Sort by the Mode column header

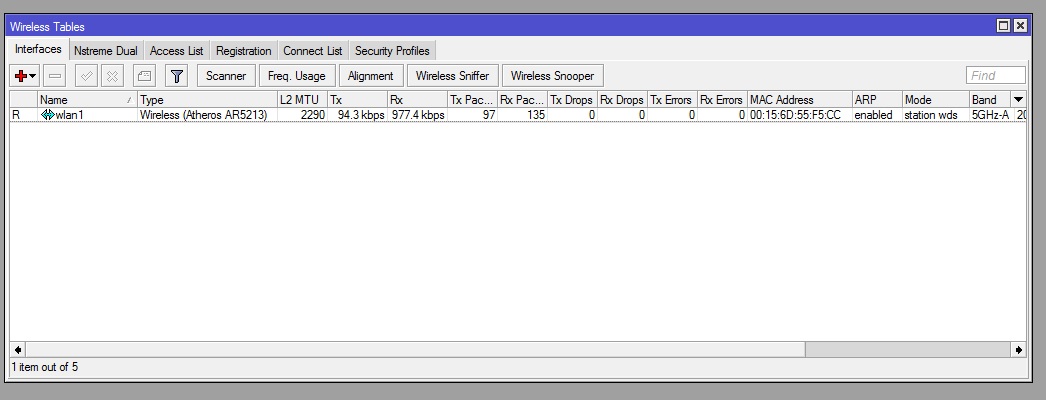click(936, 99)
